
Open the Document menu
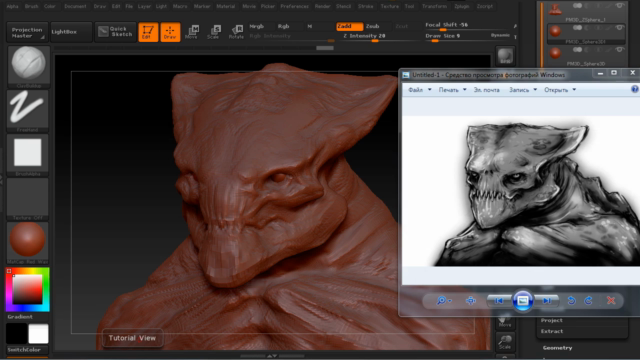point(76,7)
